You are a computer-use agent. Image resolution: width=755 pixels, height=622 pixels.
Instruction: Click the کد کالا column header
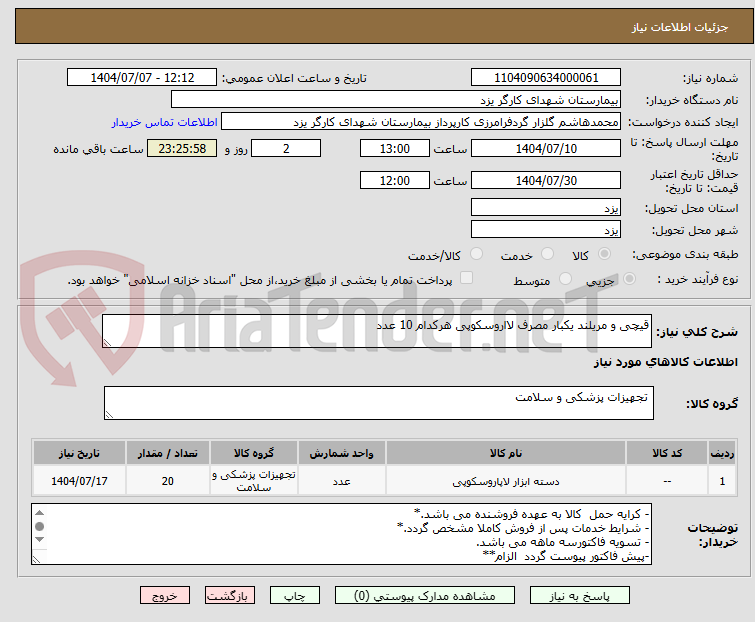pos(667,453)
